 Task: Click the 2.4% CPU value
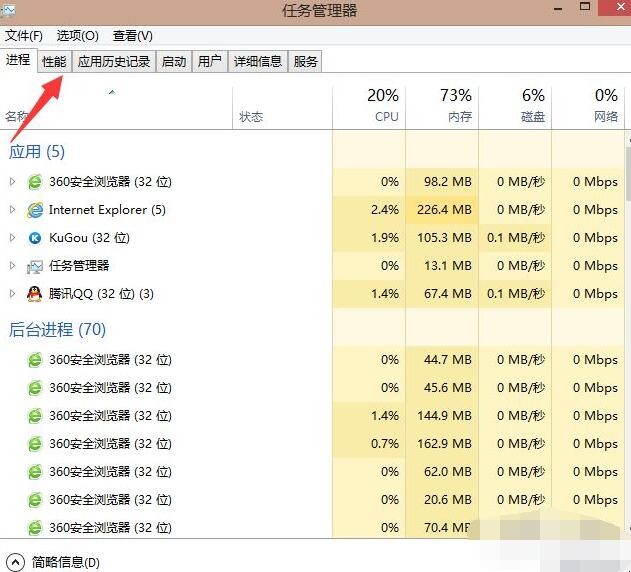385,210
